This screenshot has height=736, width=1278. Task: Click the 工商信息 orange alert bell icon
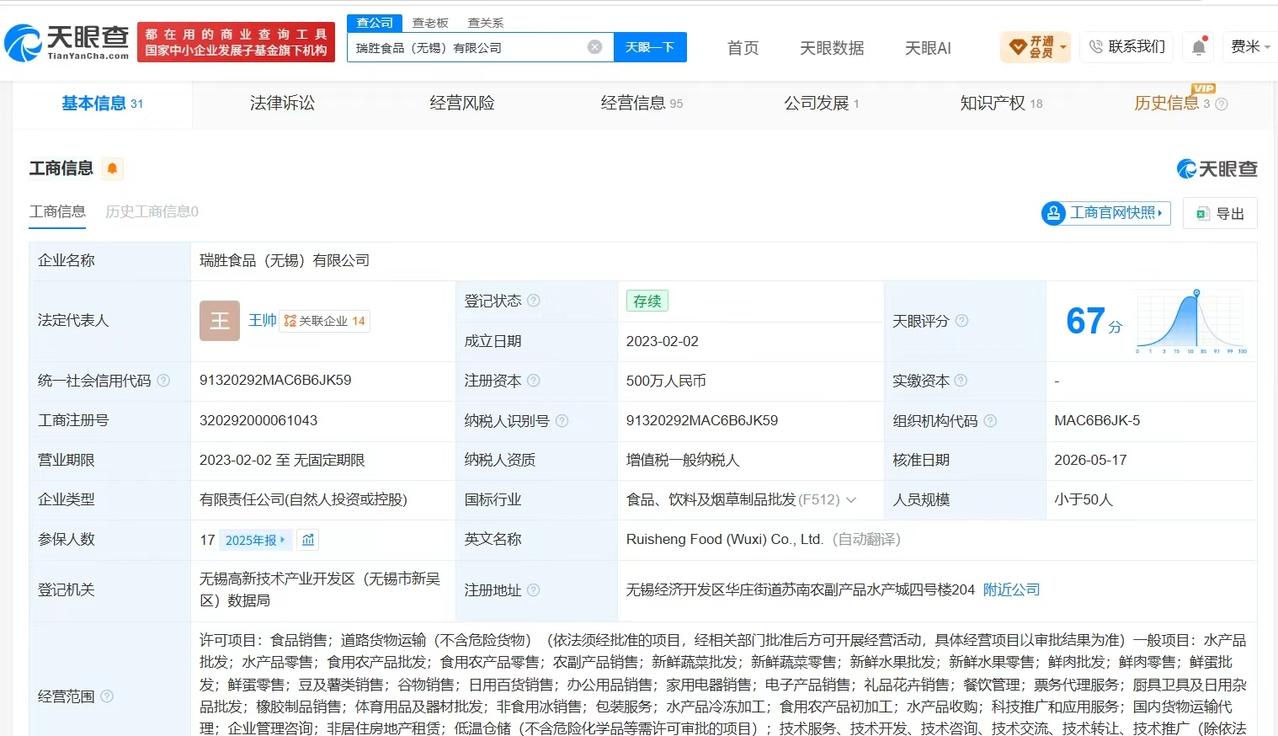(112, 169)
